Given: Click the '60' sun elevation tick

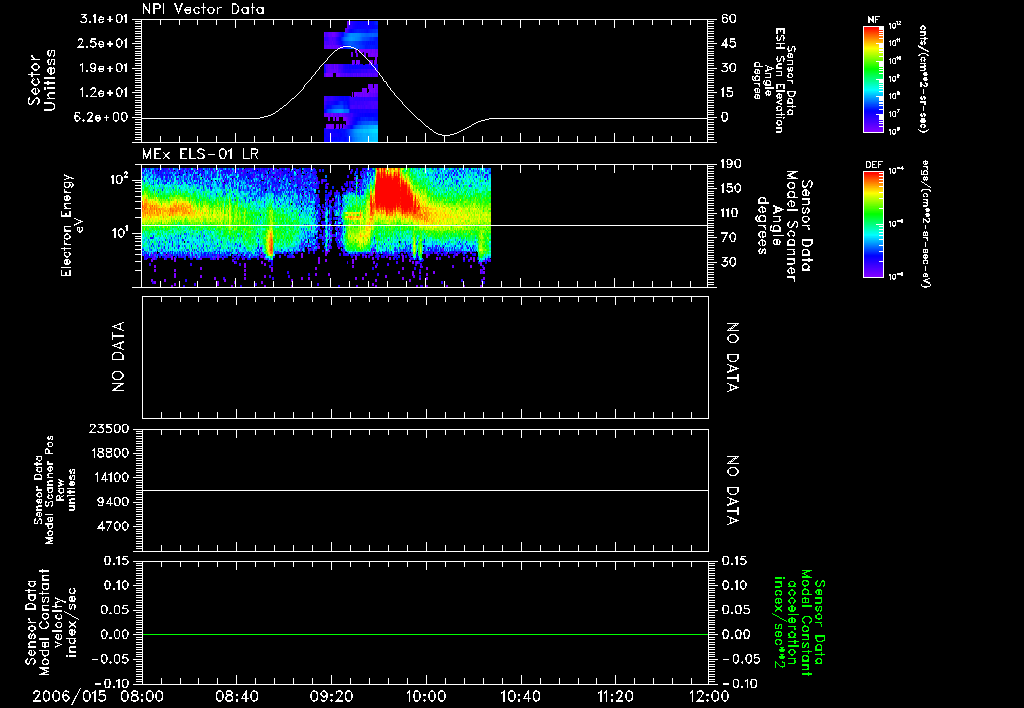Looking at the screenshot, I should 729,19.
